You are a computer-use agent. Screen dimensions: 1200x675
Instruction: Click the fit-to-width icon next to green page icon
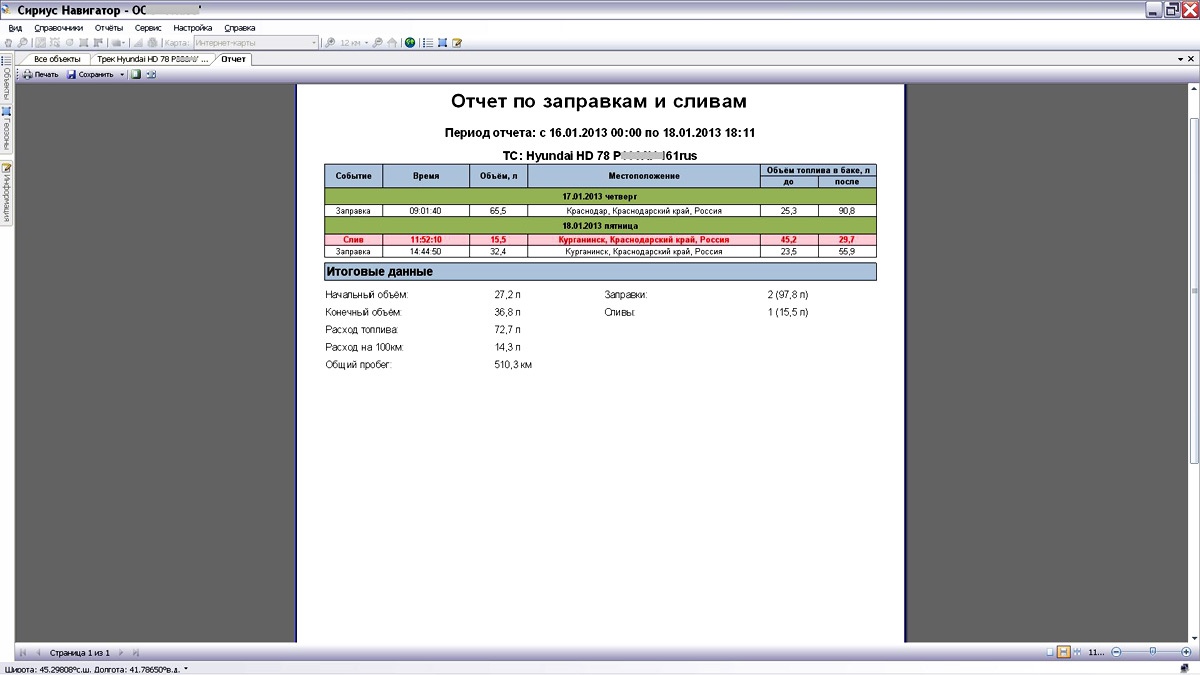pos(150,75)
